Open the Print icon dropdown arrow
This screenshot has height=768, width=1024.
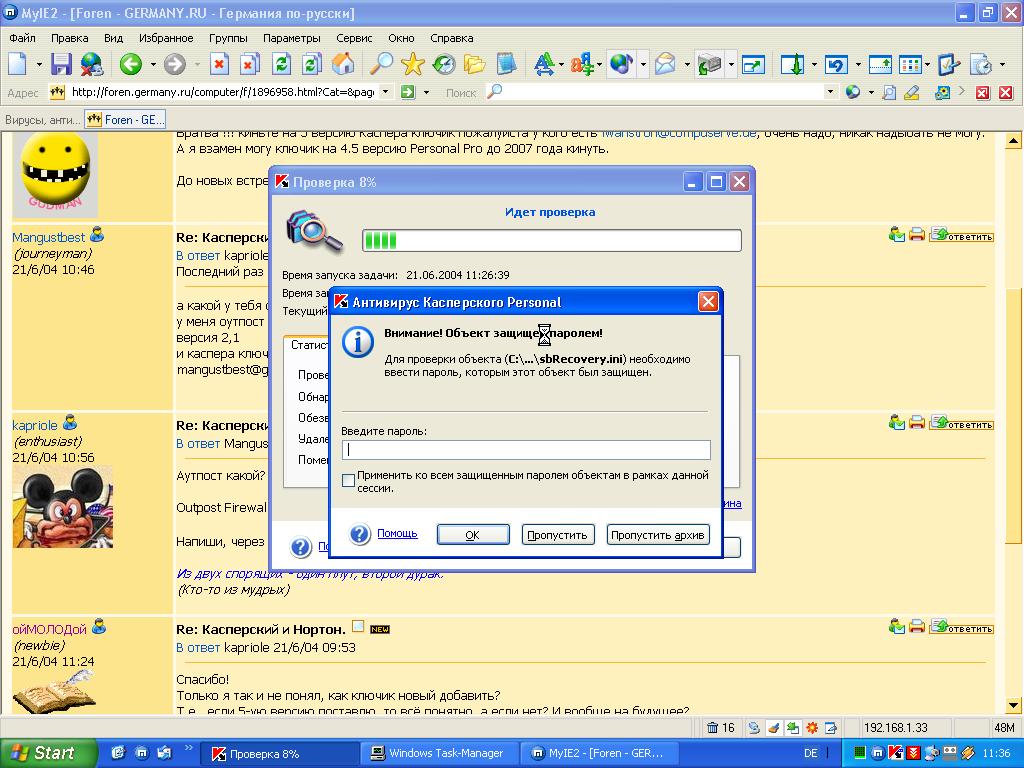[731, 65]
